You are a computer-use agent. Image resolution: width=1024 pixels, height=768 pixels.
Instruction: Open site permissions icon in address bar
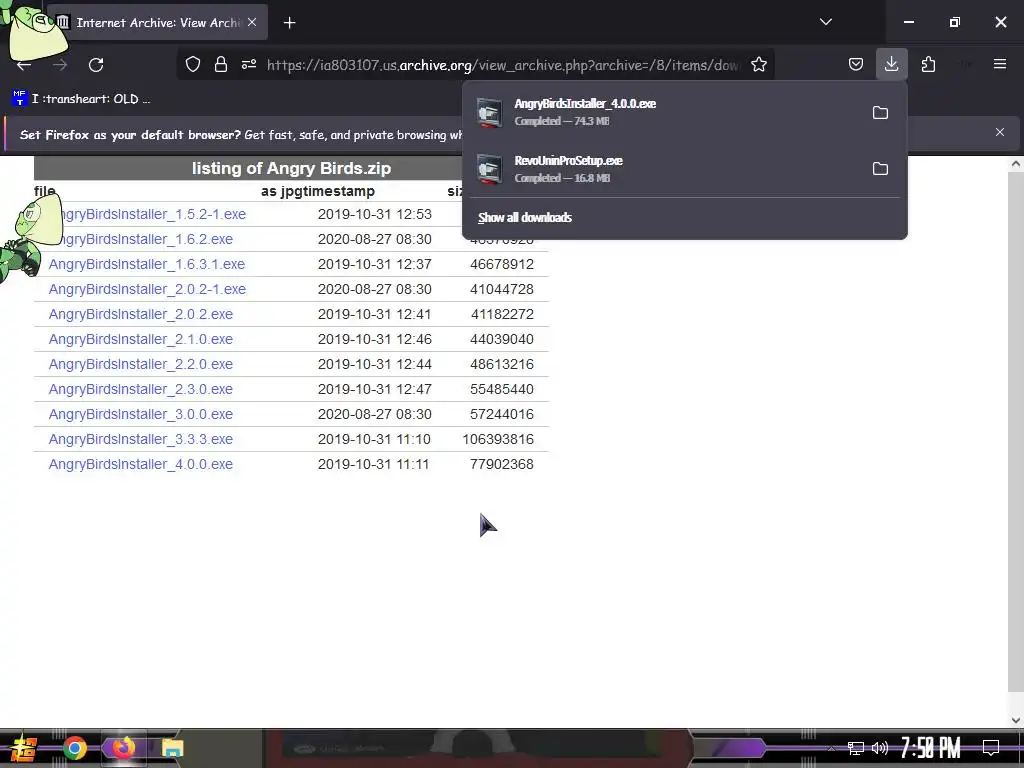[x=249, y=64]
